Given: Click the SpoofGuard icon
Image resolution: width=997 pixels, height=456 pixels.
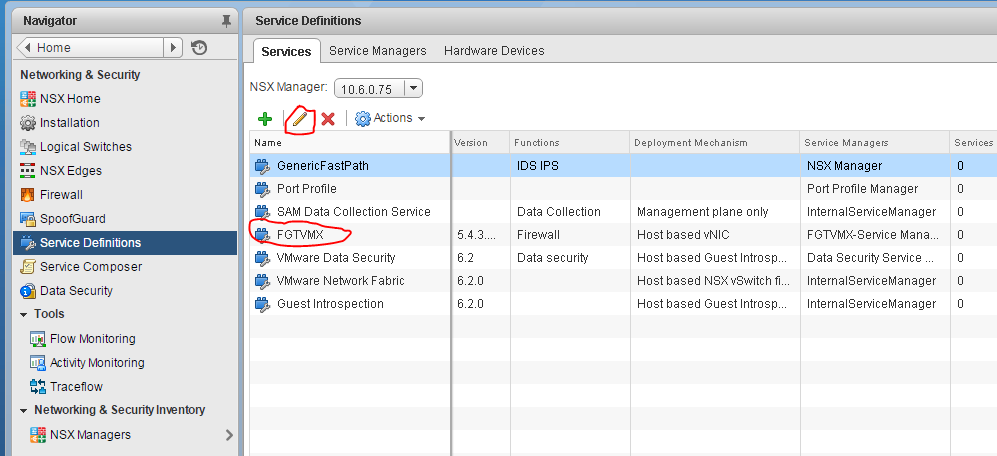Looking at the screenshot, I should pyautogui.click(x=28, y=219).
